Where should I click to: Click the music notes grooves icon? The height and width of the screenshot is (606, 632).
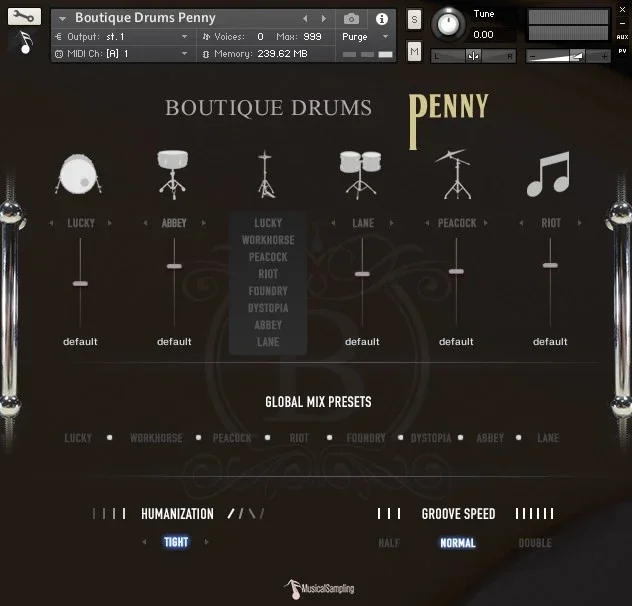pyautogui.click(x=548, y=174)
